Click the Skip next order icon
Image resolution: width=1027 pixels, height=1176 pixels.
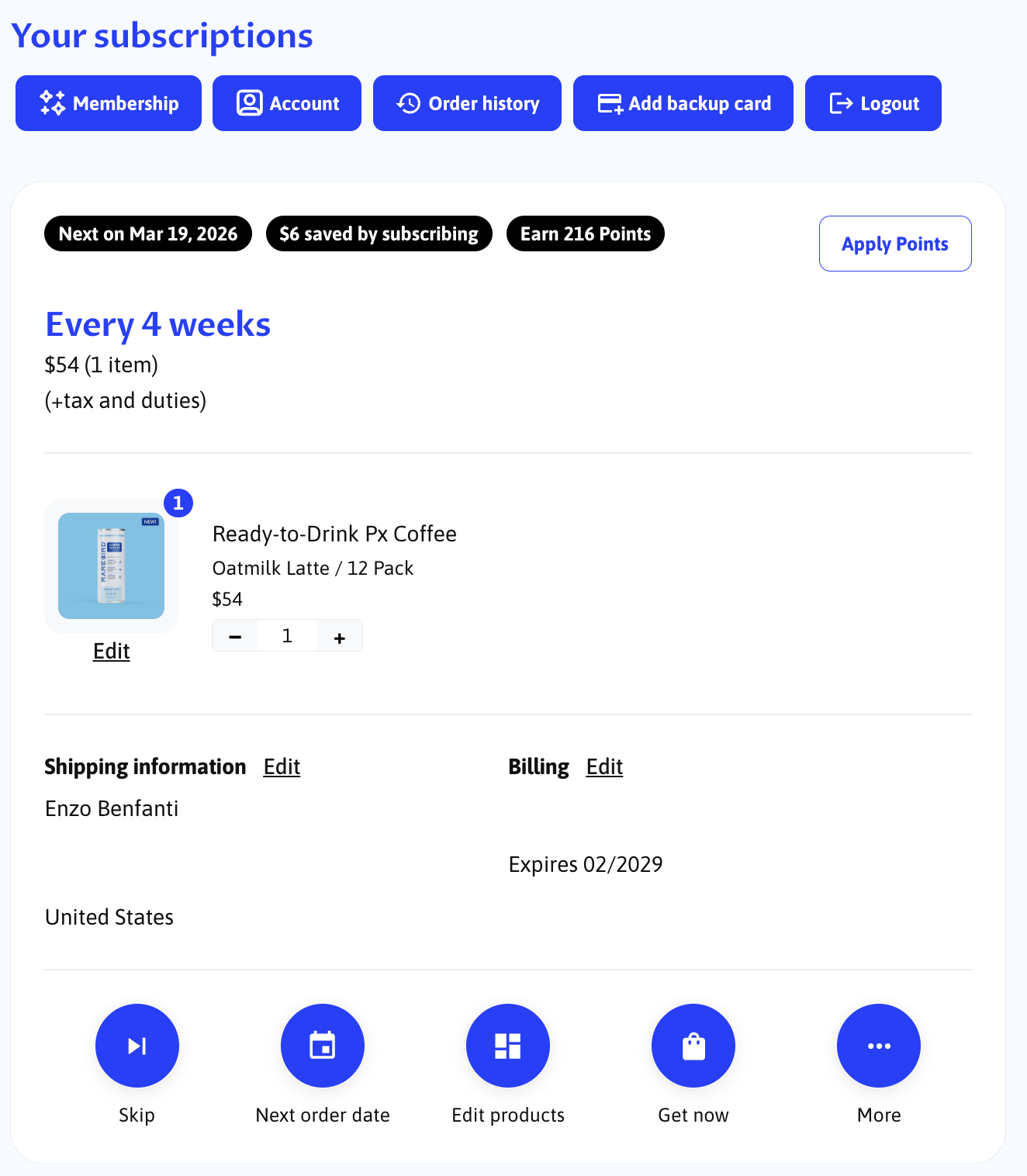pos(137,1046)
